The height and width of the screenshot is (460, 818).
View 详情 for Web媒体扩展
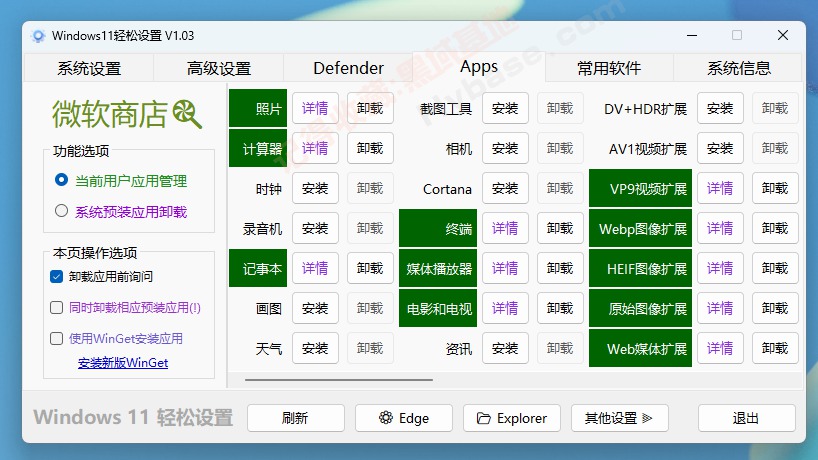[x=720, y=348]
